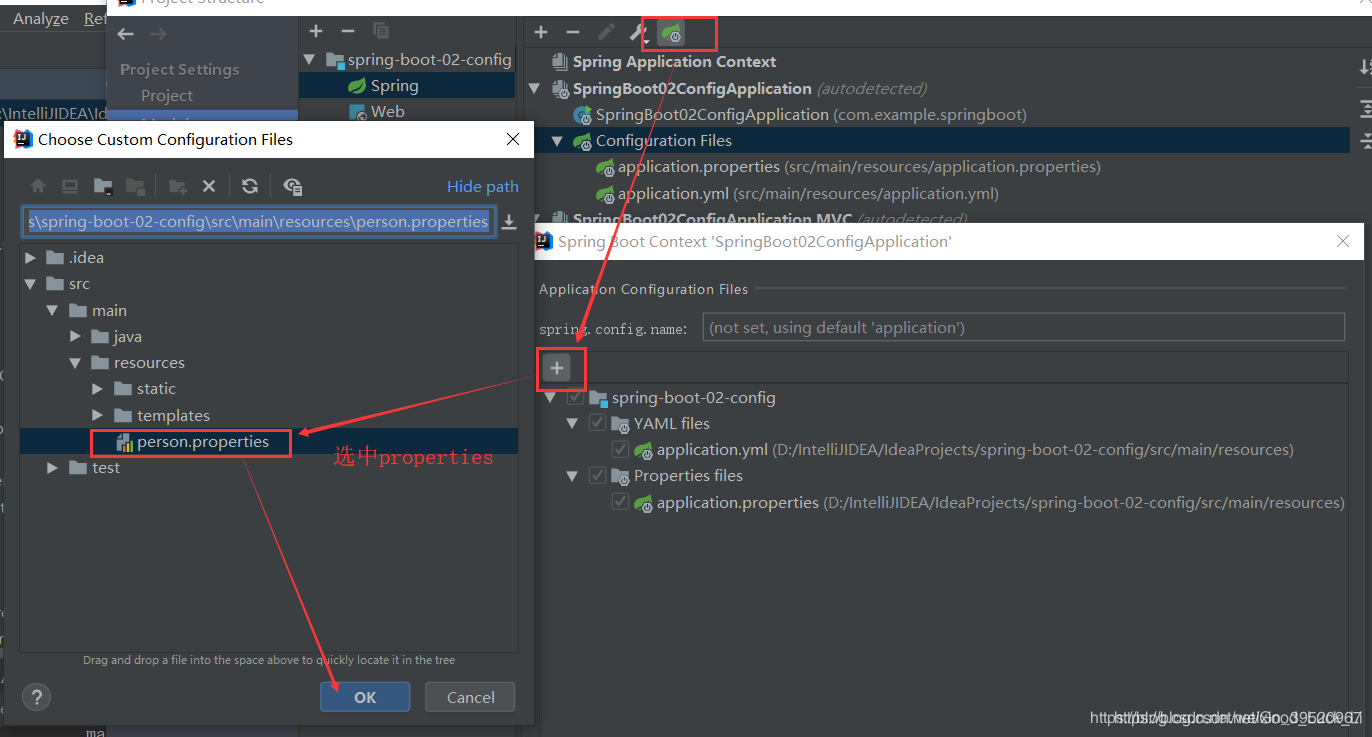Jump to the project directory in file chooser
Image resolution: width=1372 pixels, height=737 pixels.
103,186
